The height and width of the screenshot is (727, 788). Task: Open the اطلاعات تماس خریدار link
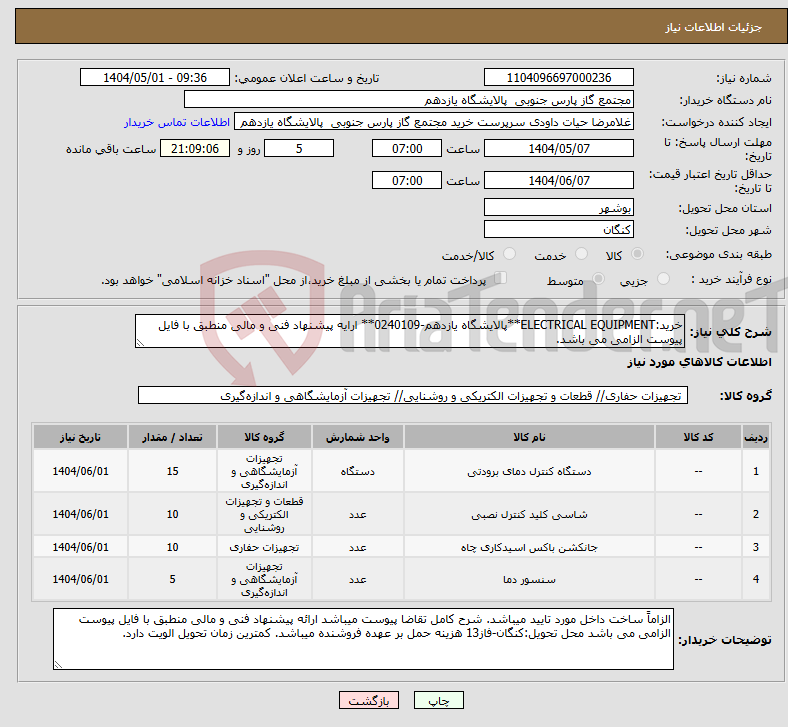[177, 122]
